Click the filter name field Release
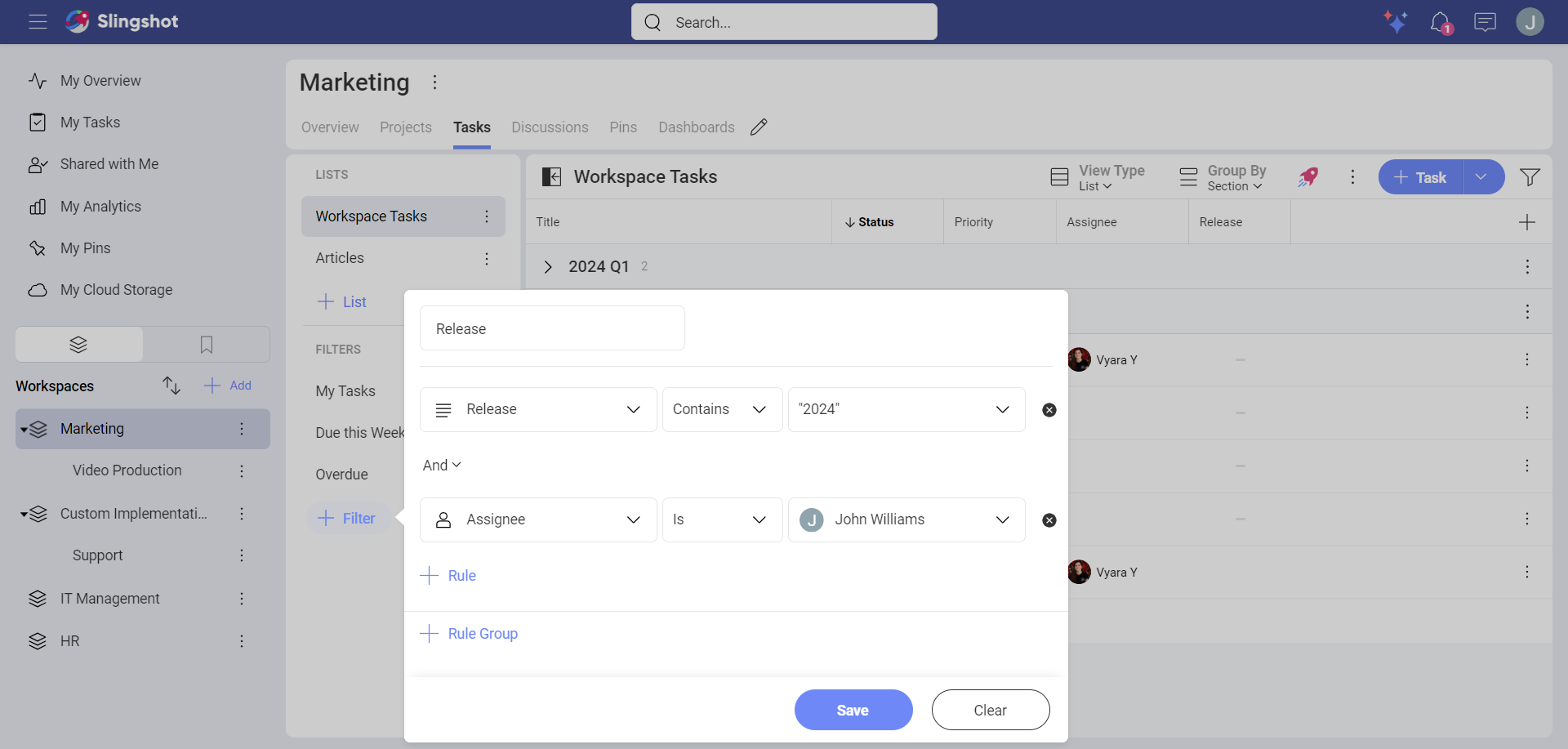Viewport: 1568px width, 749px height. (552, 328)
